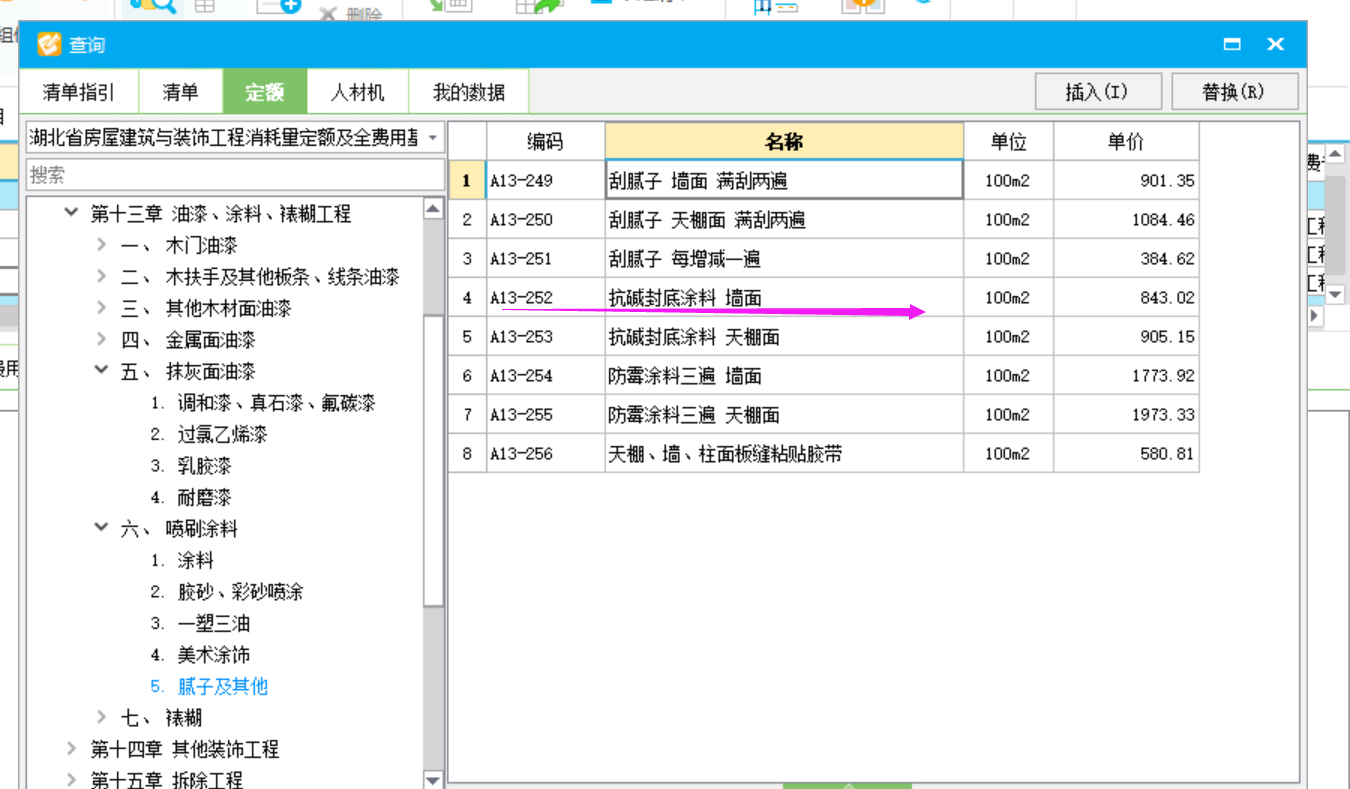The height and width of the screenshot is (789, 1350).
Task: Expand the 七、裱糊 node
Action: click(x=102, y=717)
